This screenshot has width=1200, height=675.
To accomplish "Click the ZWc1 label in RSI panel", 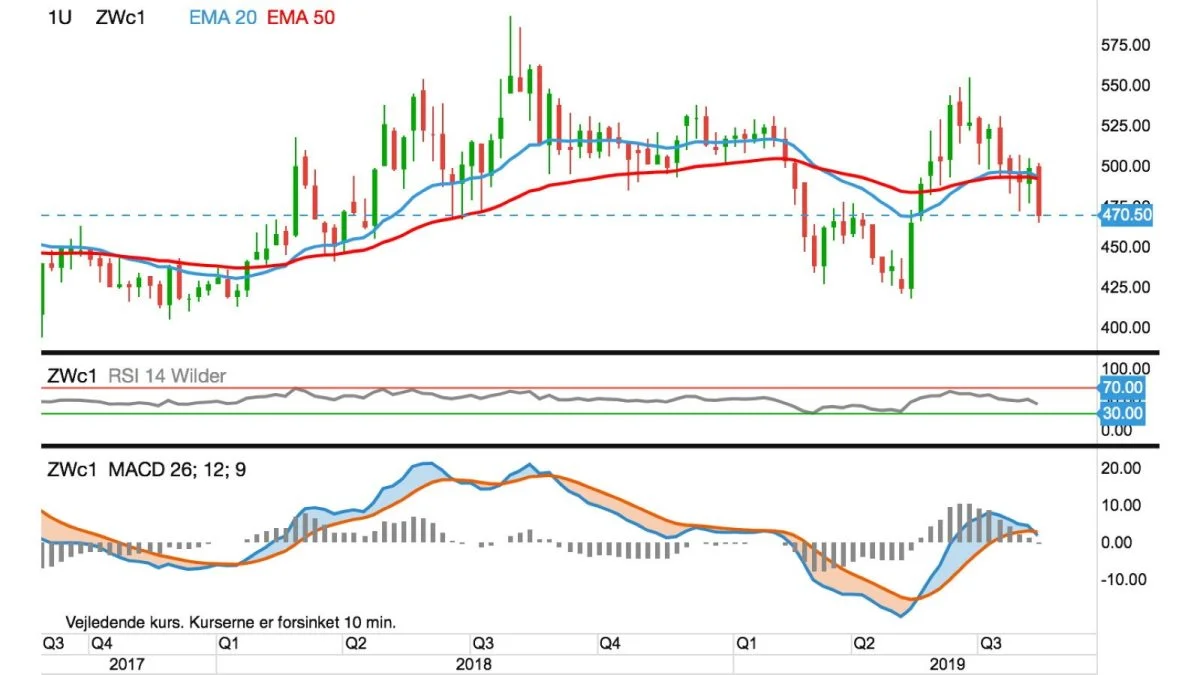I will (72, 376).
